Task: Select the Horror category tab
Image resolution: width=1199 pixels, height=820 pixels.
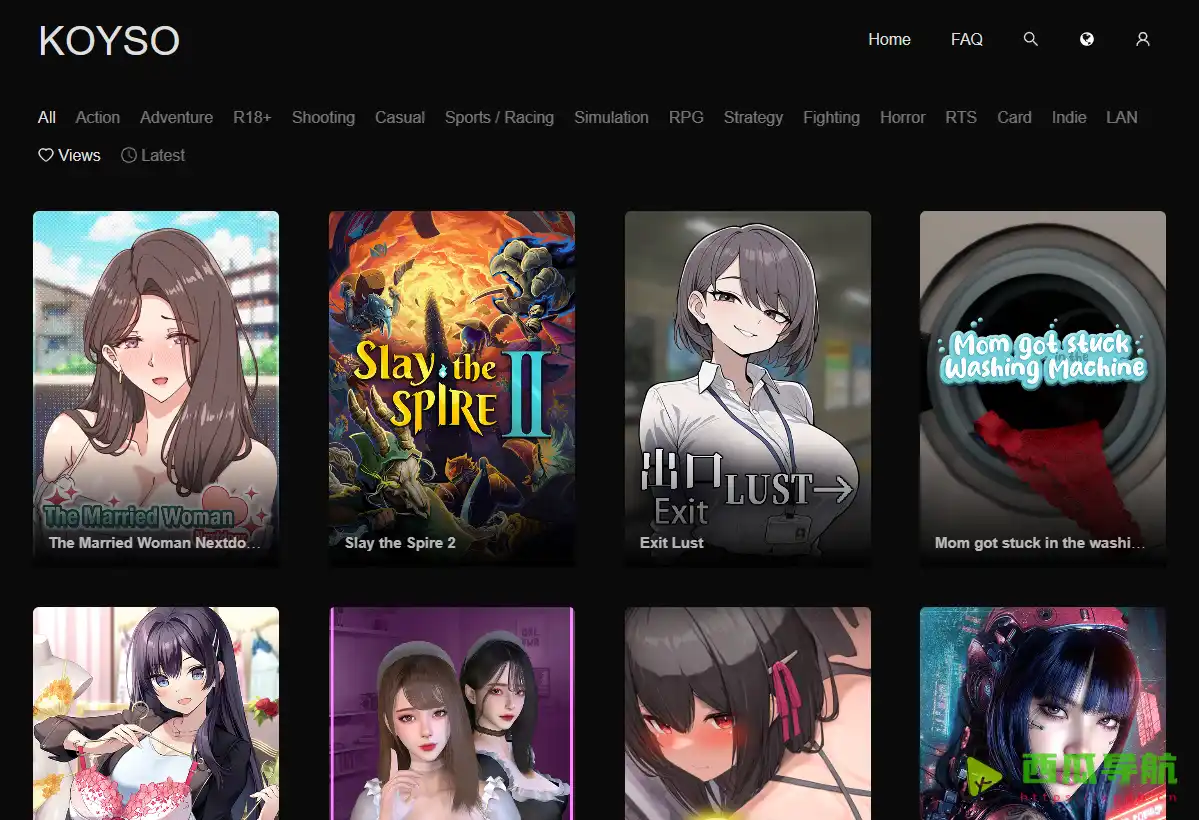Action: click(902, 117)
